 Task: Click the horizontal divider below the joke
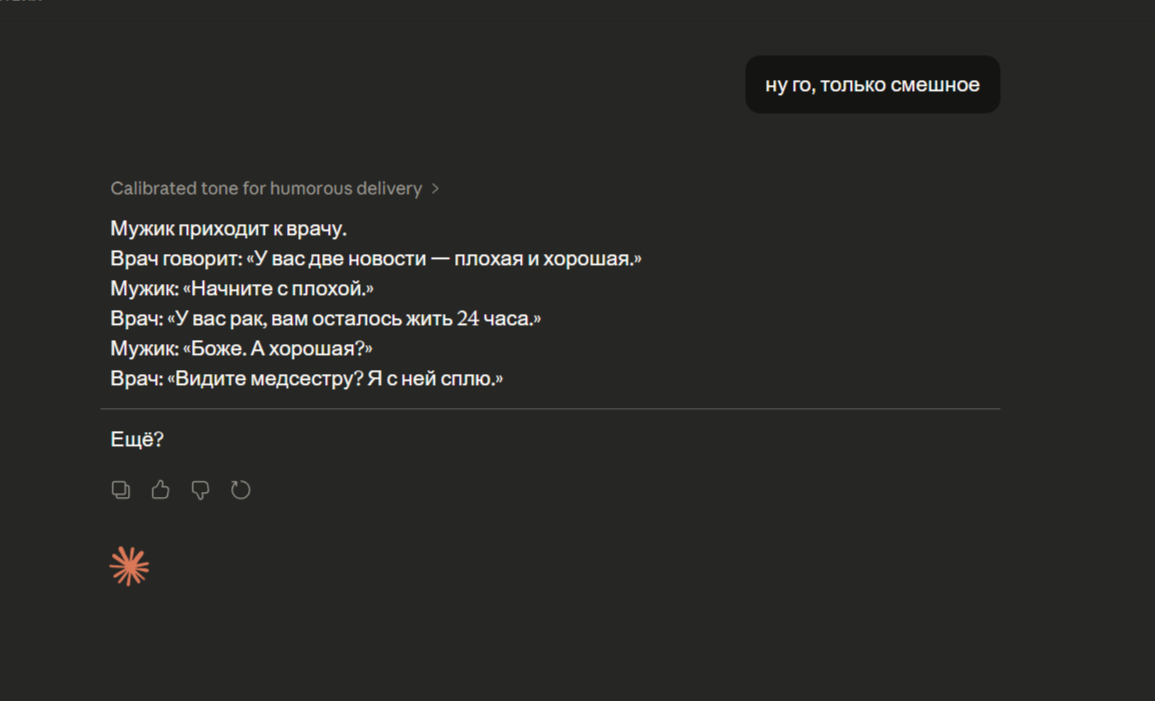click(x=550, y=409)
